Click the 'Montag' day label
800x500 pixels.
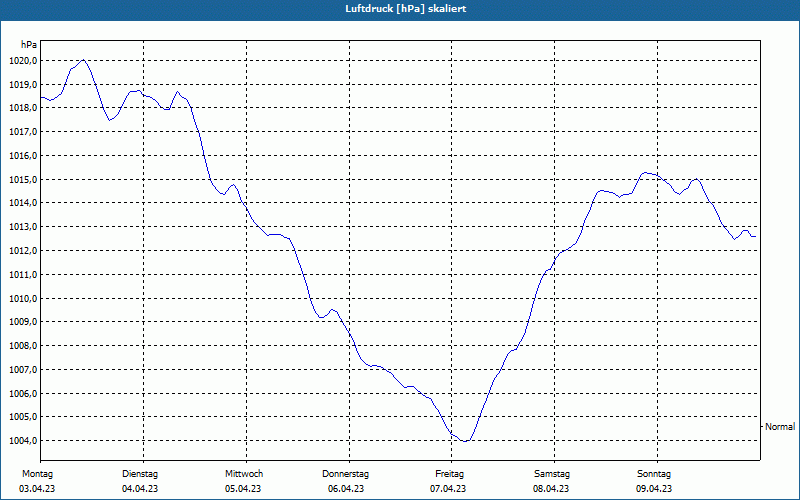37,474
